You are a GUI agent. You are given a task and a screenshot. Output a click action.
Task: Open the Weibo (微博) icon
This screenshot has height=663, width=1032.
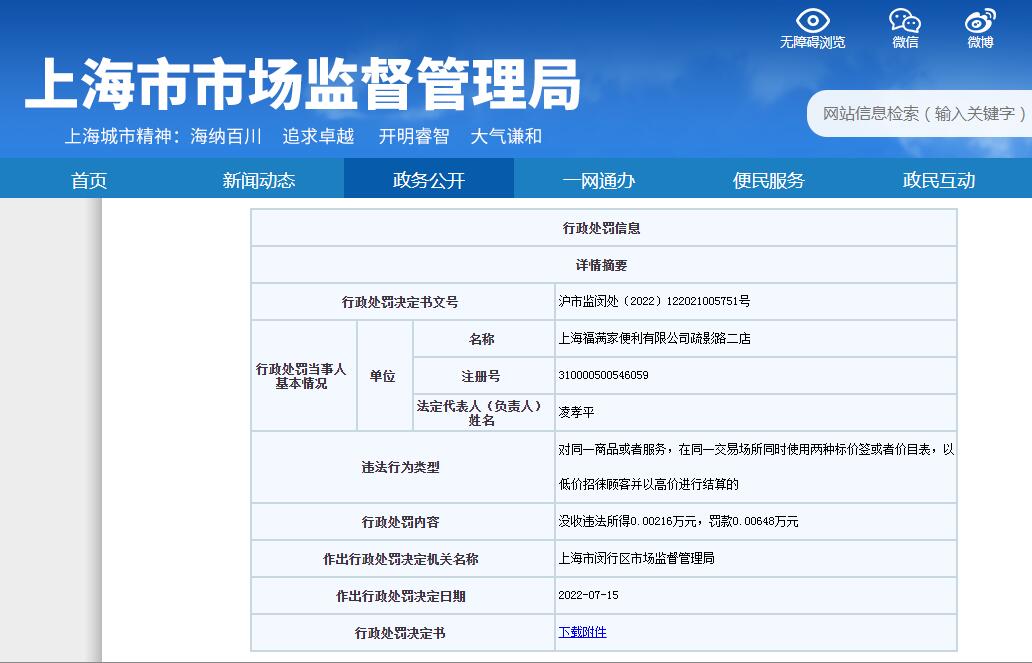point(980,21)
